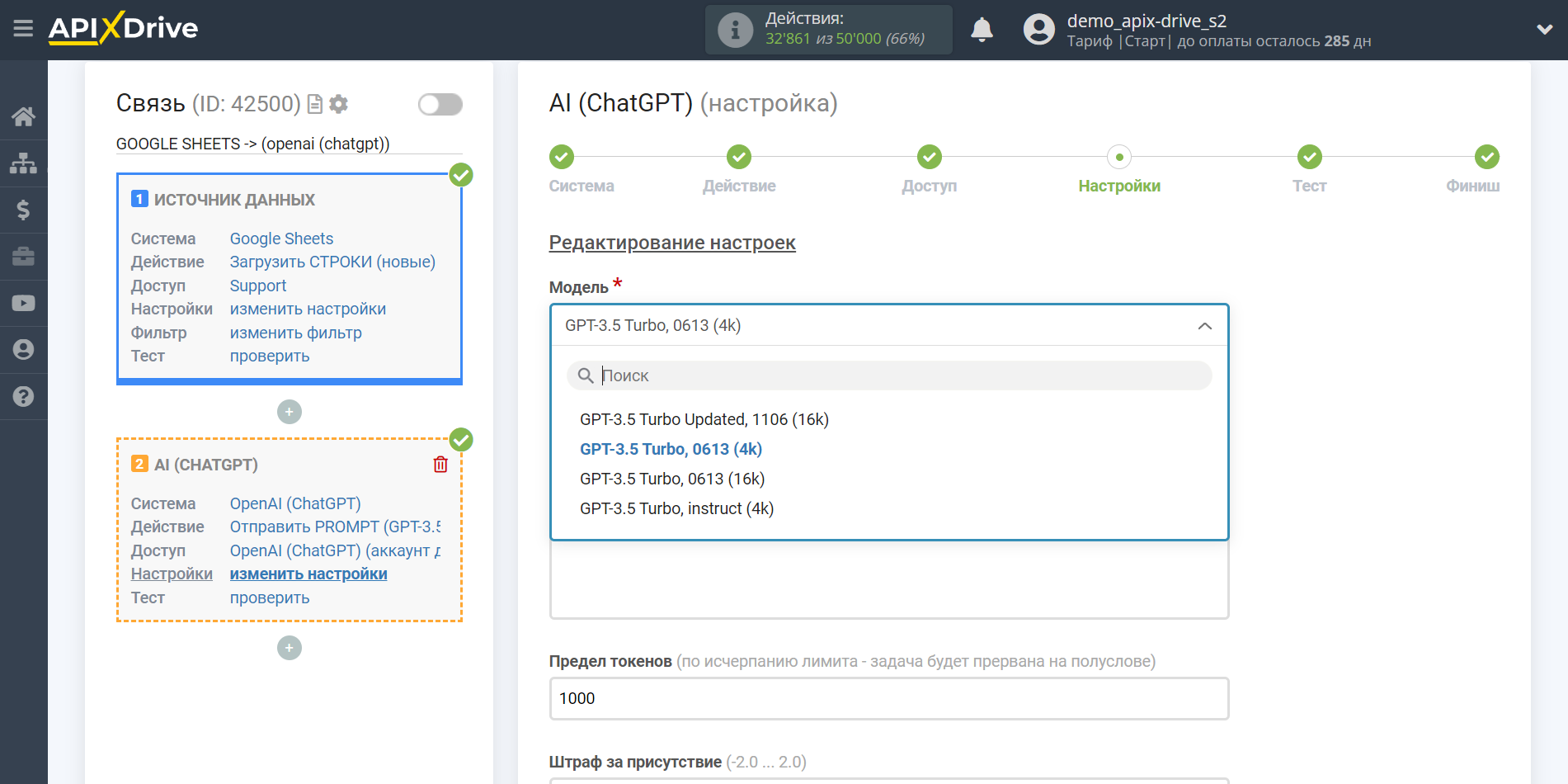This screenshot has height=784, width=1568.
Task: Click проверить link in AI block
Action: 270,597
